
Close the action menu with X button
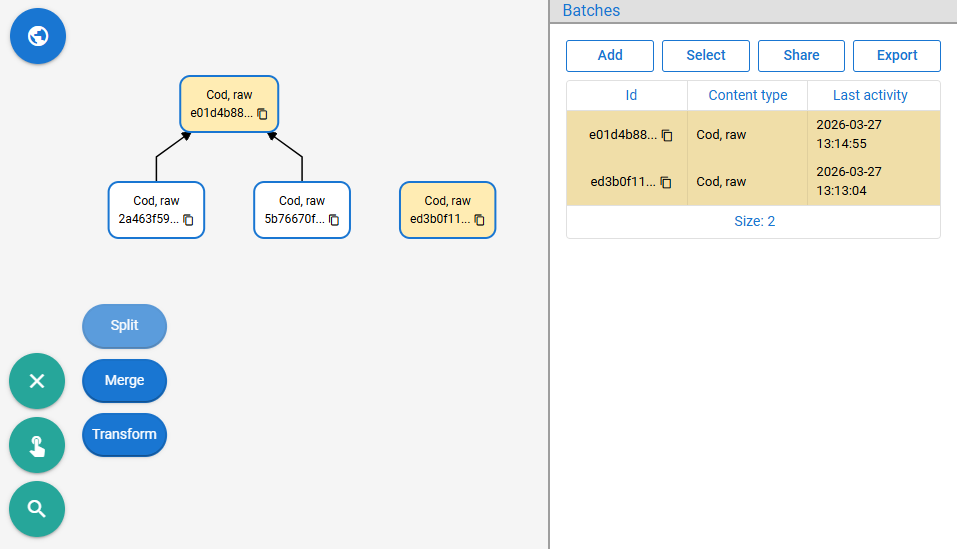37,381
